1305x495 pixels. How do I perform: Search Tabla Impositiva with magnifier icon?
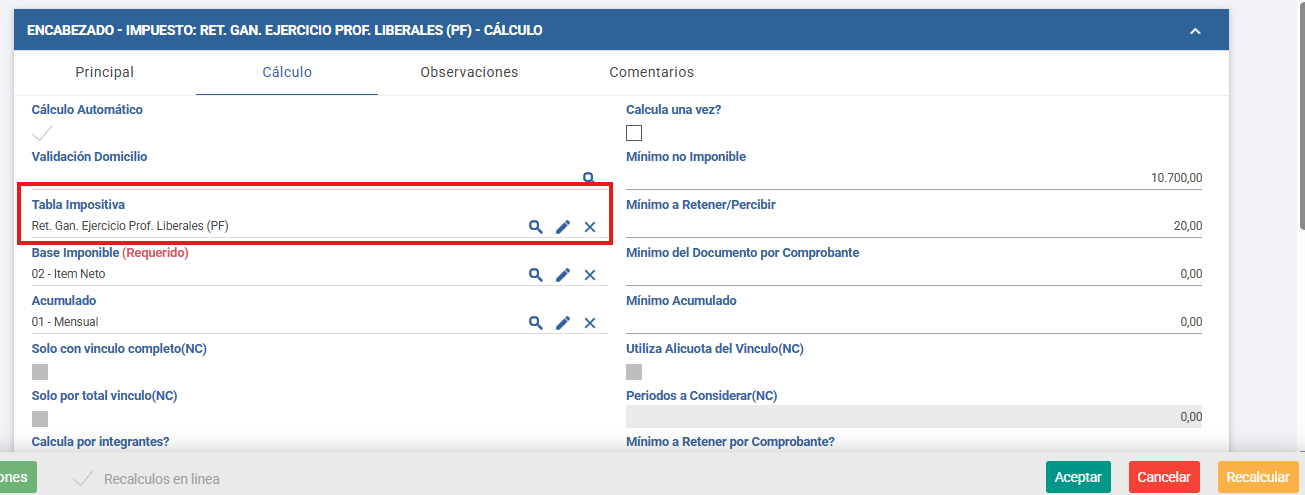click(536, 227)
